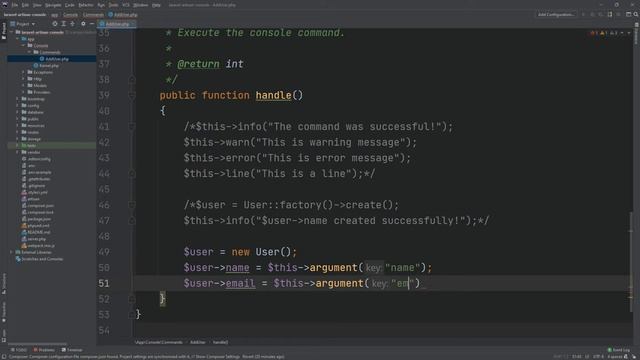Open the TODO tool window

point(19,350)
